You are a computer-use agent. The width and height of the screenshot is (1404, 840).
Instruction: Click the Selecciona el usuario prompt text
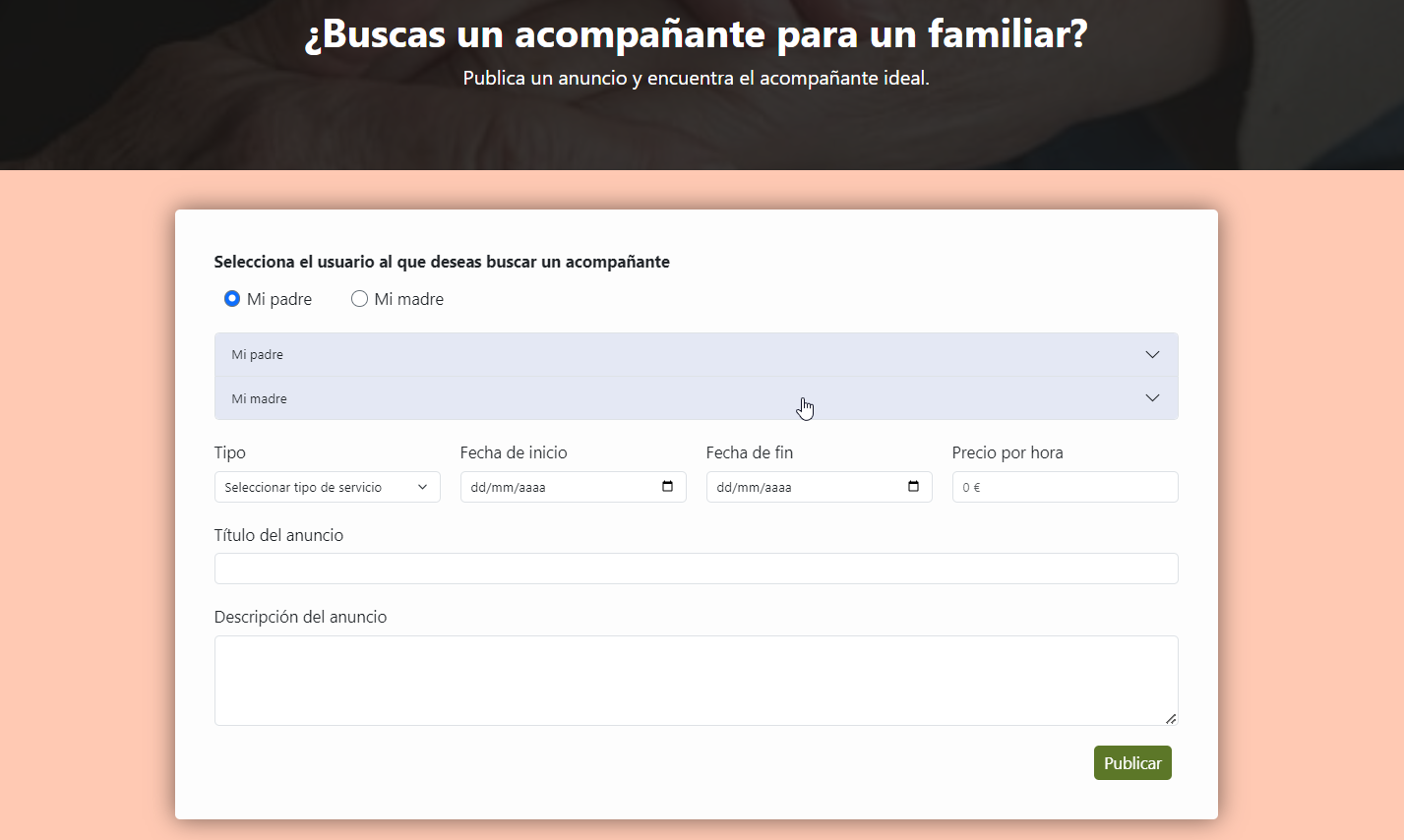click(x=442, y=262)
